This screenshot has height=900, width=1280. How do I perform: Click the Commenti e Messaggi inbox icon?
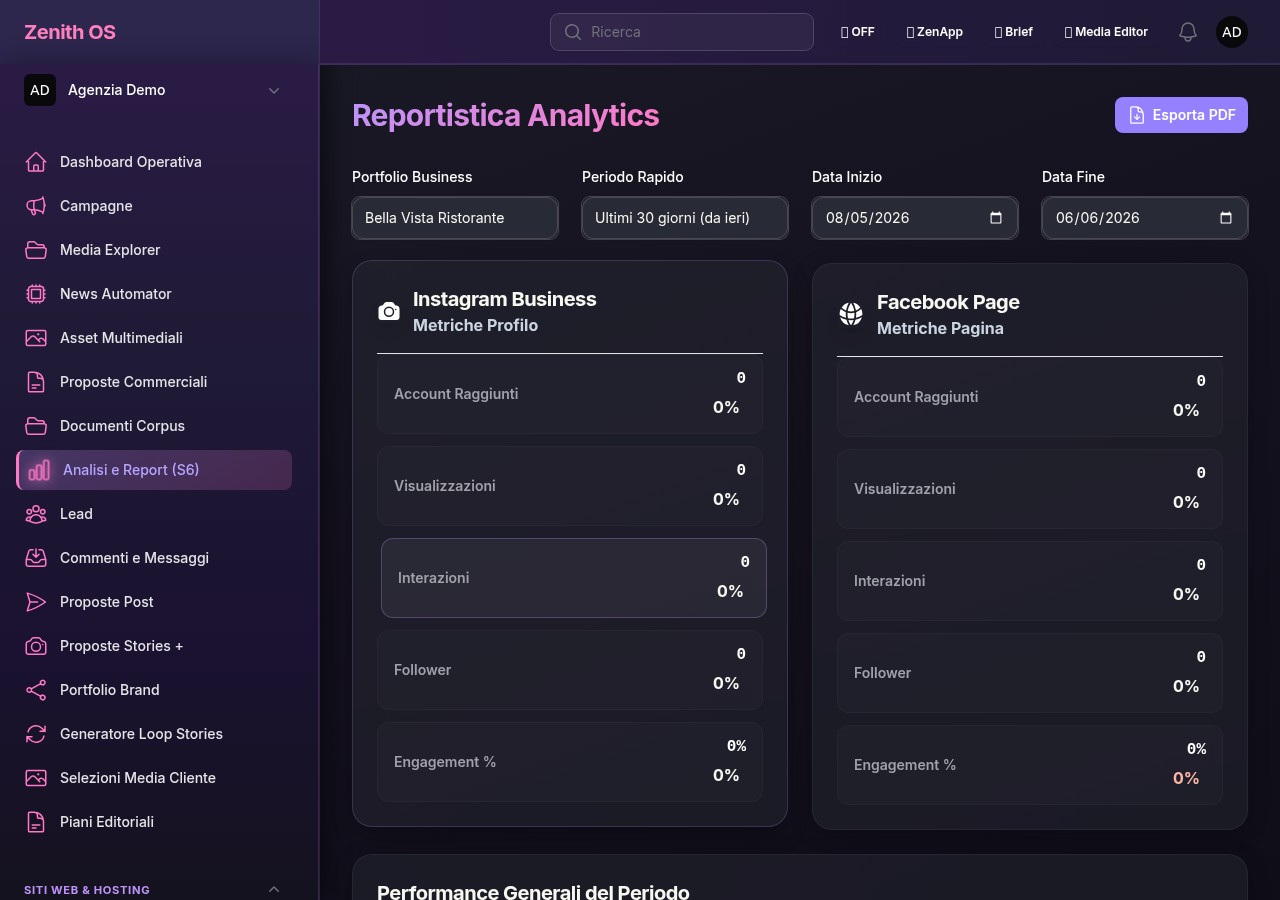[x=36, y=558]
